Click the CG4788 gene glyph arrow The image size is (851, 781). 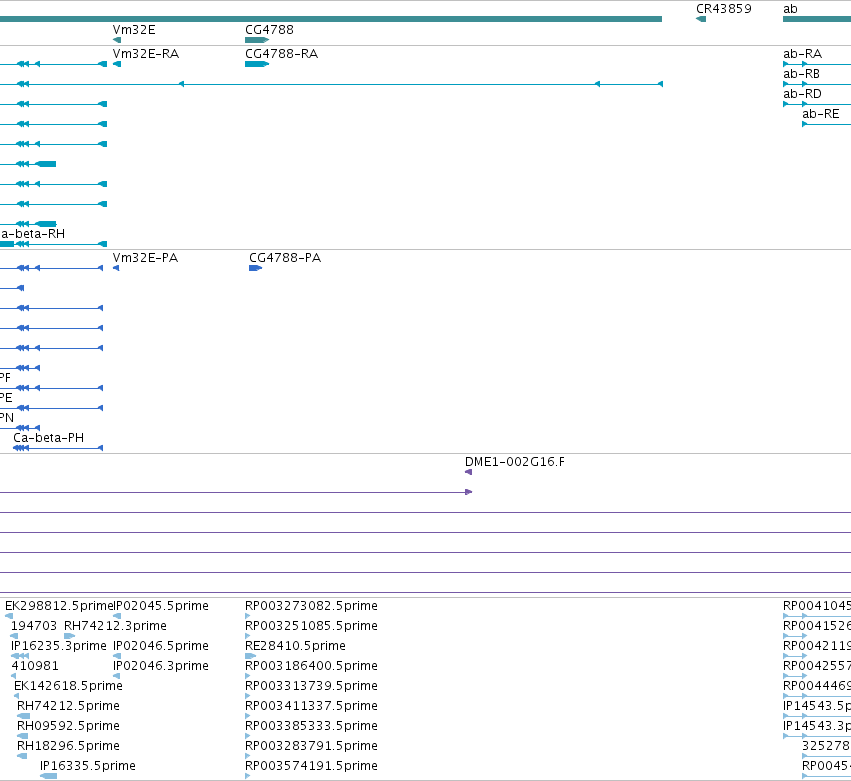(x=257, y=40)
